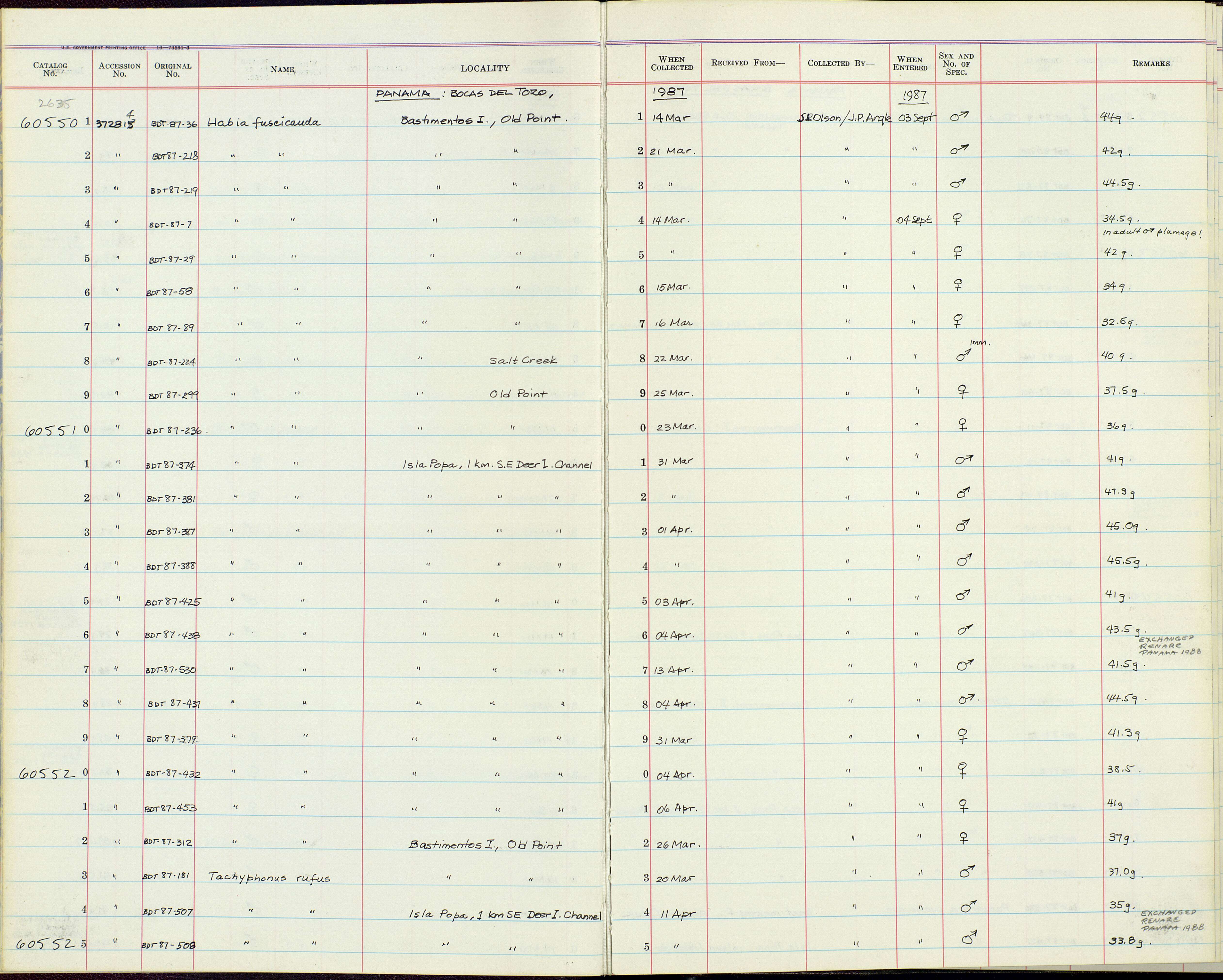Click collected date '13 Apr.'
This screenshot has height=980, width=1223.
[674, 670]
